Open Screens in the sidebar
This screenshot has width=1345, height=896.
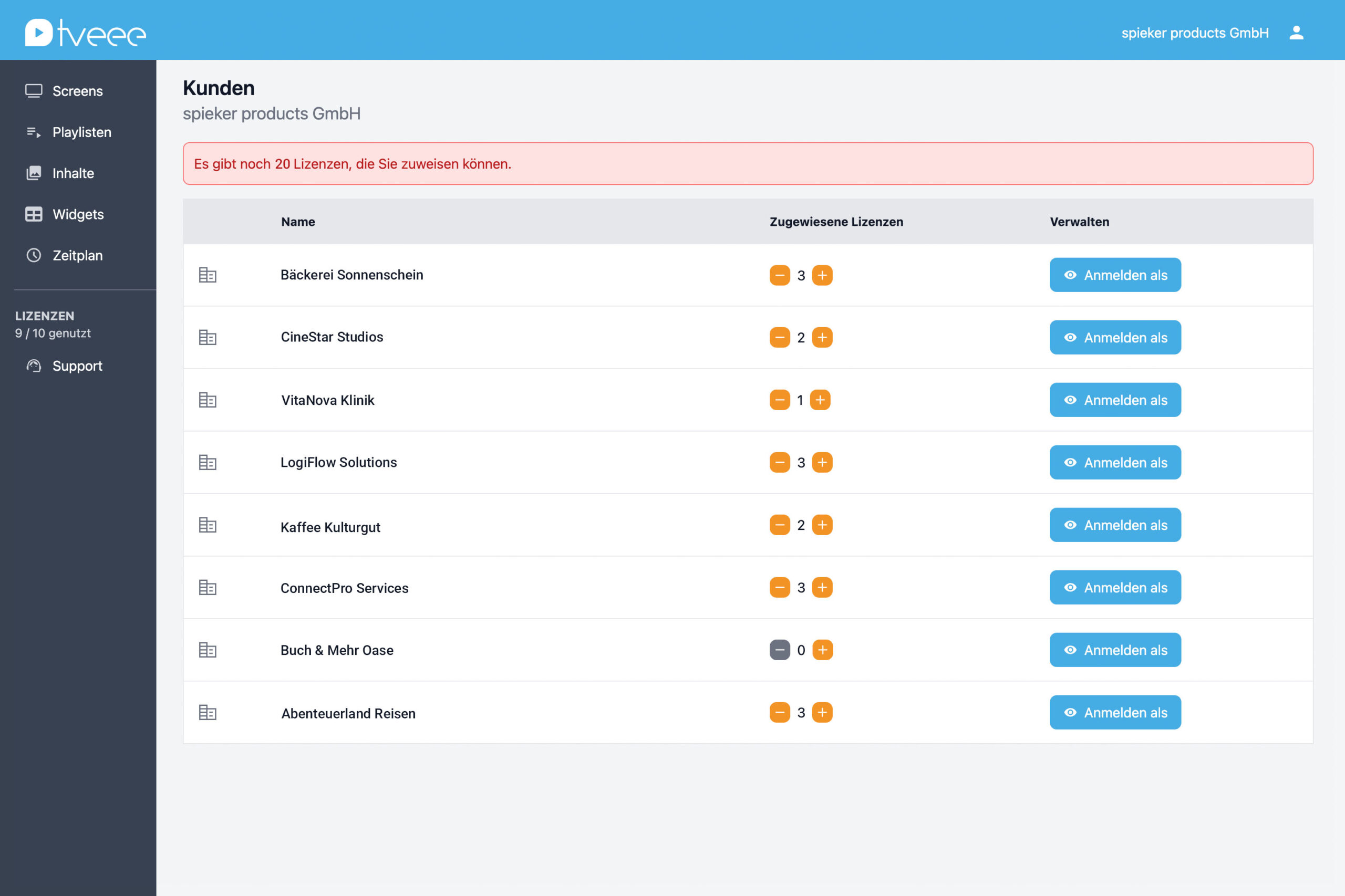[77, 91]
